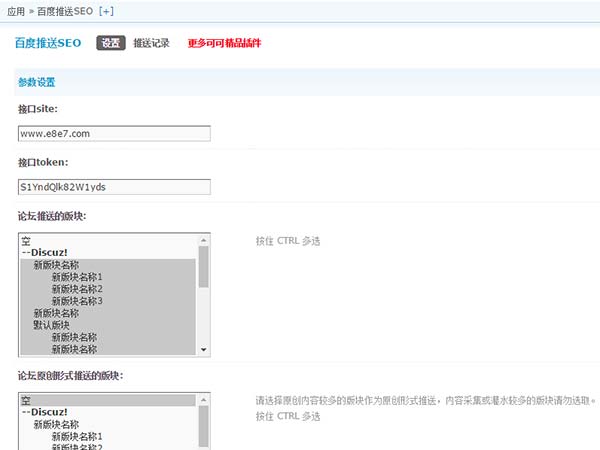Open the 推送记录 tab
Screen dimensions: 600x450
coord(151,43)
